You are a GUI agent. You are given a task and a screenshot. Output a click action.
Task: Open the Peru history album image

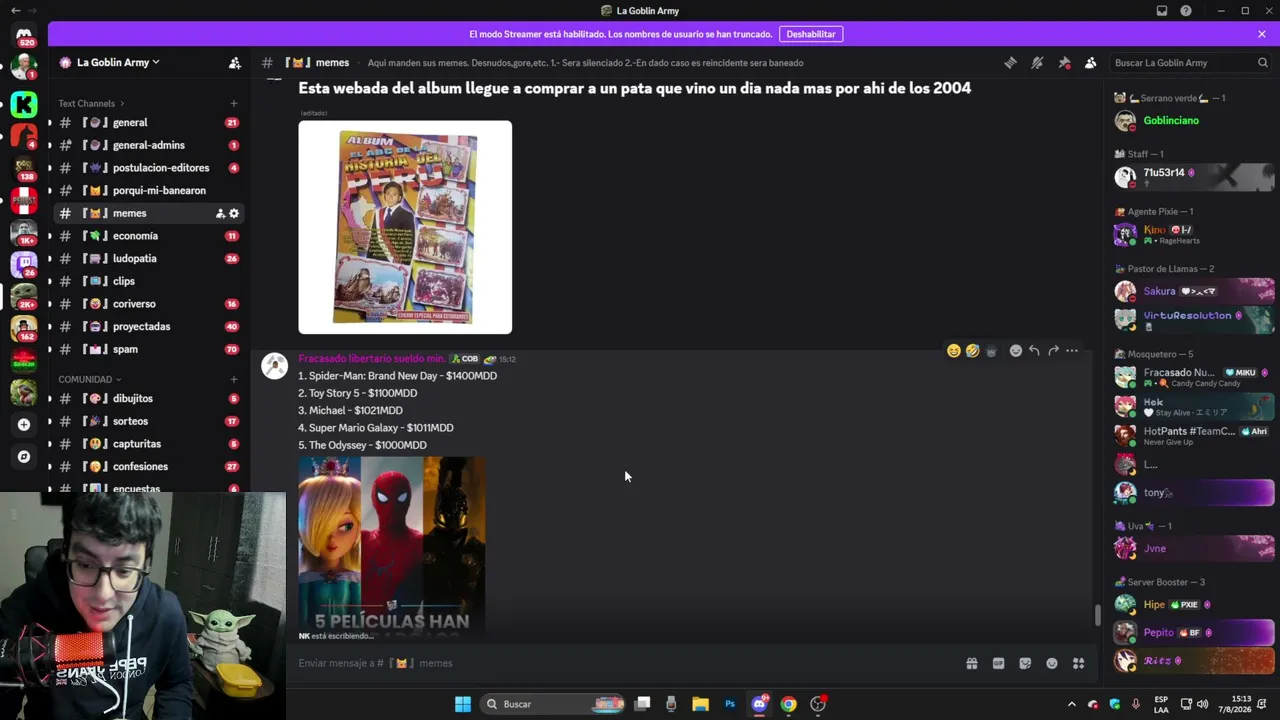click(405, 227)
